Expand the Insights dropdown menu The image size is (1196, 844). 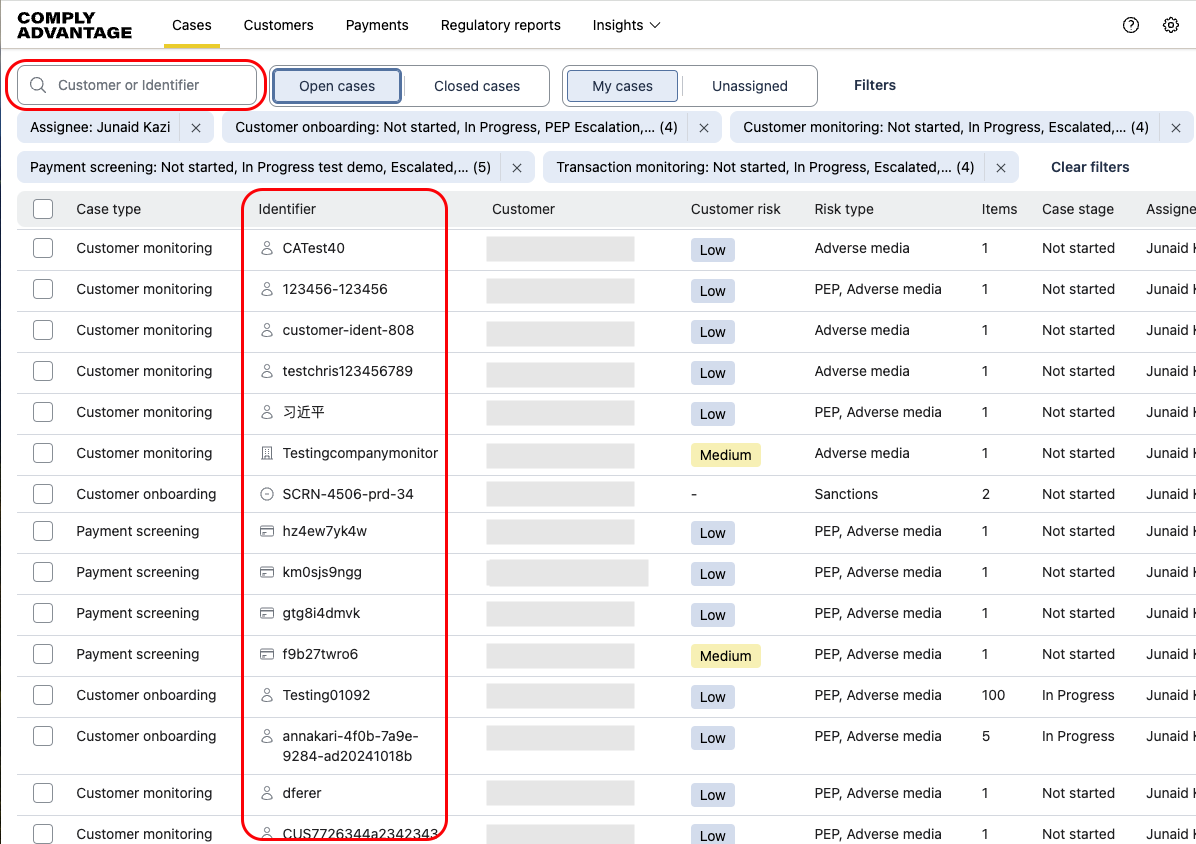[626, 25]
